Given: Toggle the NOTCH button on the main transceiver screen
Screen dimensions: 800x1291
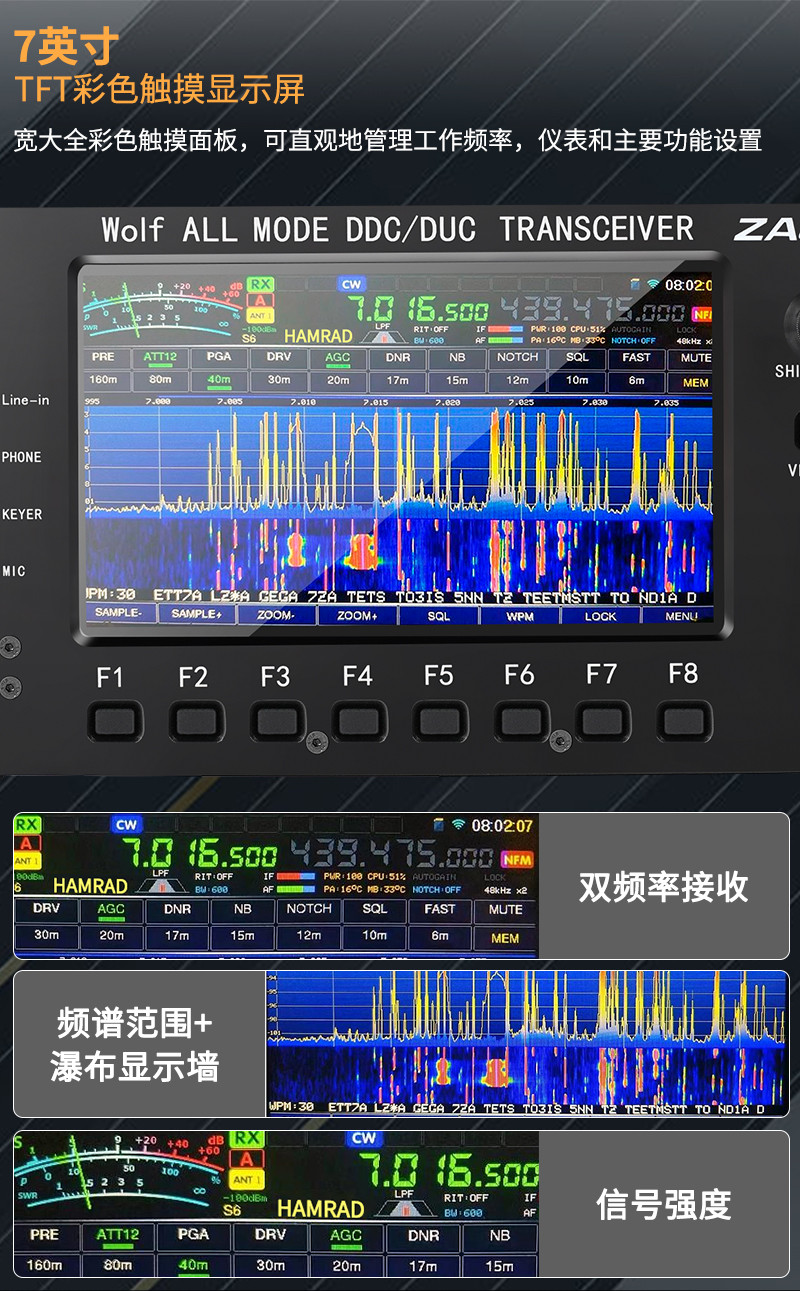Looking at the screenshot, I should coord(517,358).
